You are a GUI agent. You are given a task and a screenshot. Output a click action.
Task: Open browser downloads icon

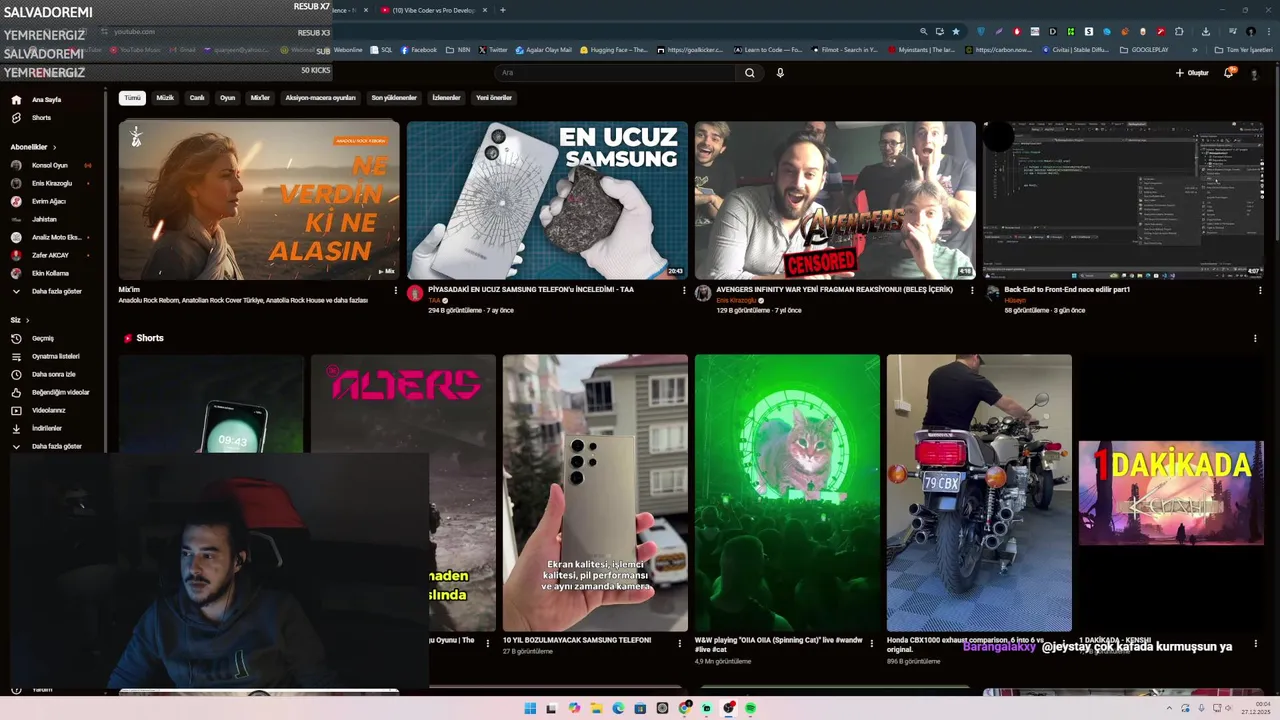point(1206,31)
